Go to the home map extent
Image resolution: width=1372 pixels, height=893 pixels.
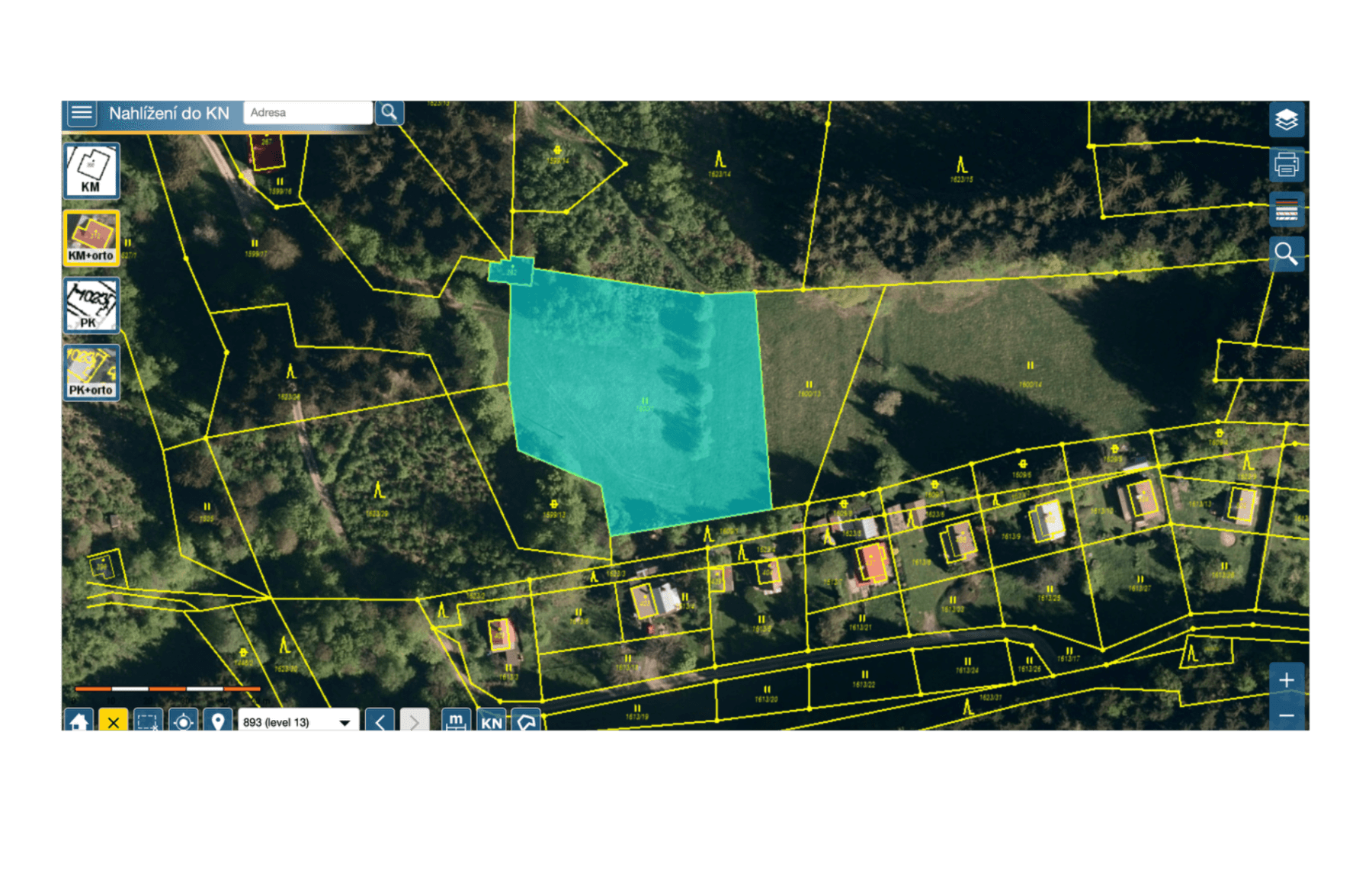(x=79, y=721)
